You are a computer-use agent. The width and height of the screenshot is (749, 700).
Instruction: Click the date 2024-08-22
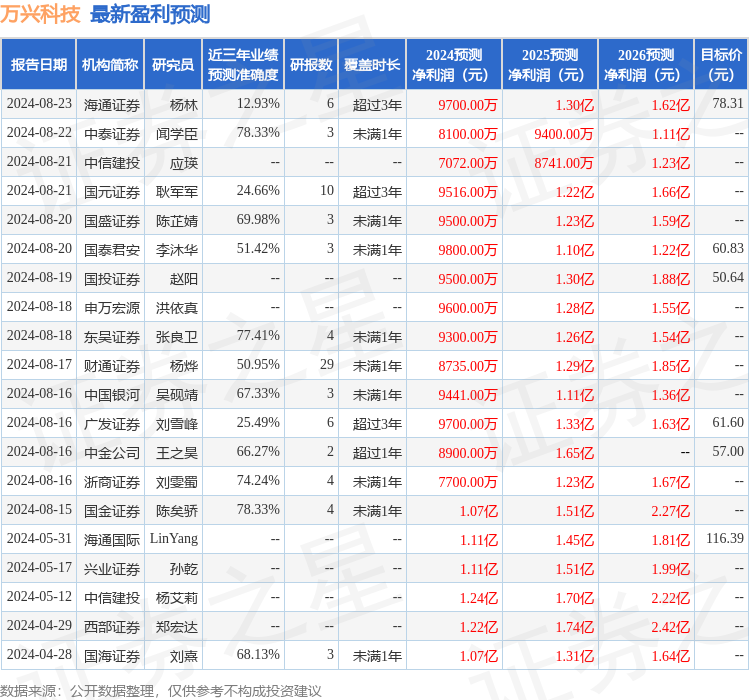(x=39, y=133)
